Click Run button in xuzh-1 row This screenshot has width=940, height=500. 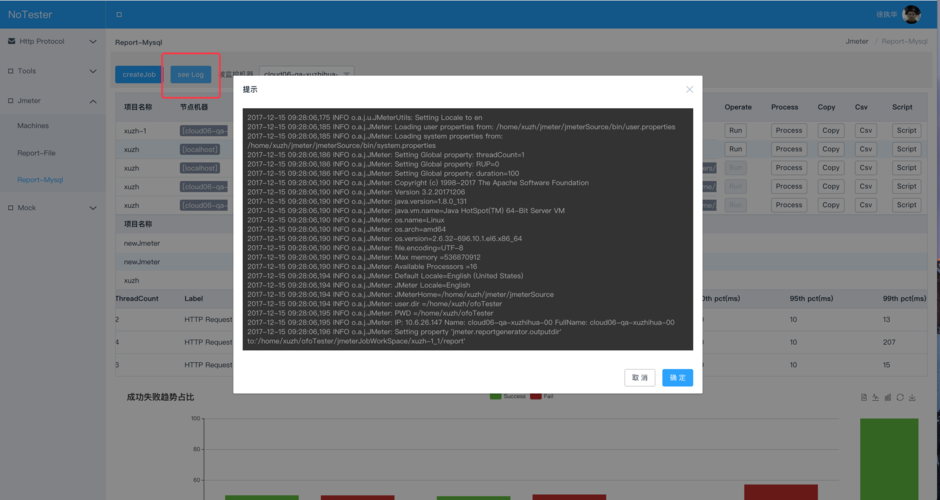(736, 130)
